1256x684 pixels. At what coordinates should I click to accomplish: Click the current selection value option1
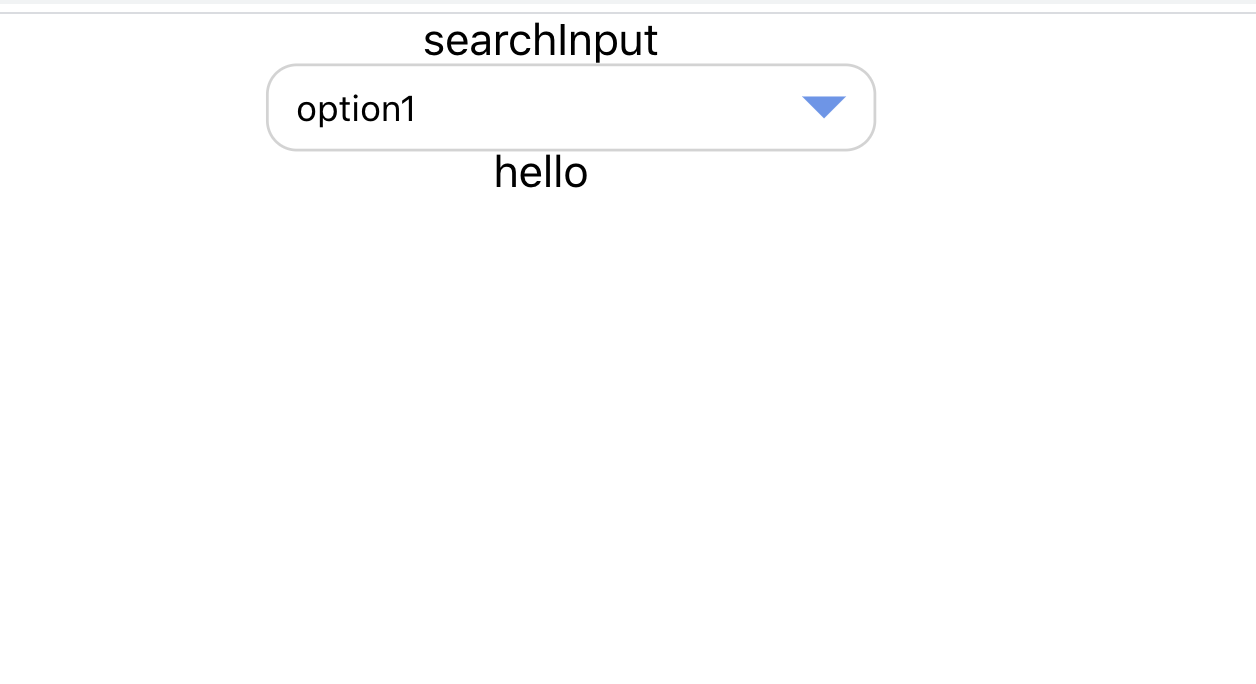pyautogui.click(x=356, y=109)
